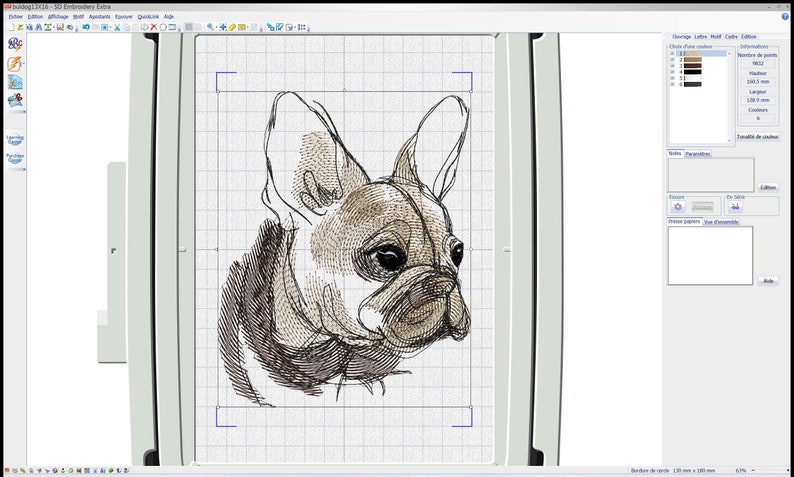Image resolution: width=794 pixels, height=477 pixels.
Task: Click the En Série endless icon
Action: tap(735, 207)
